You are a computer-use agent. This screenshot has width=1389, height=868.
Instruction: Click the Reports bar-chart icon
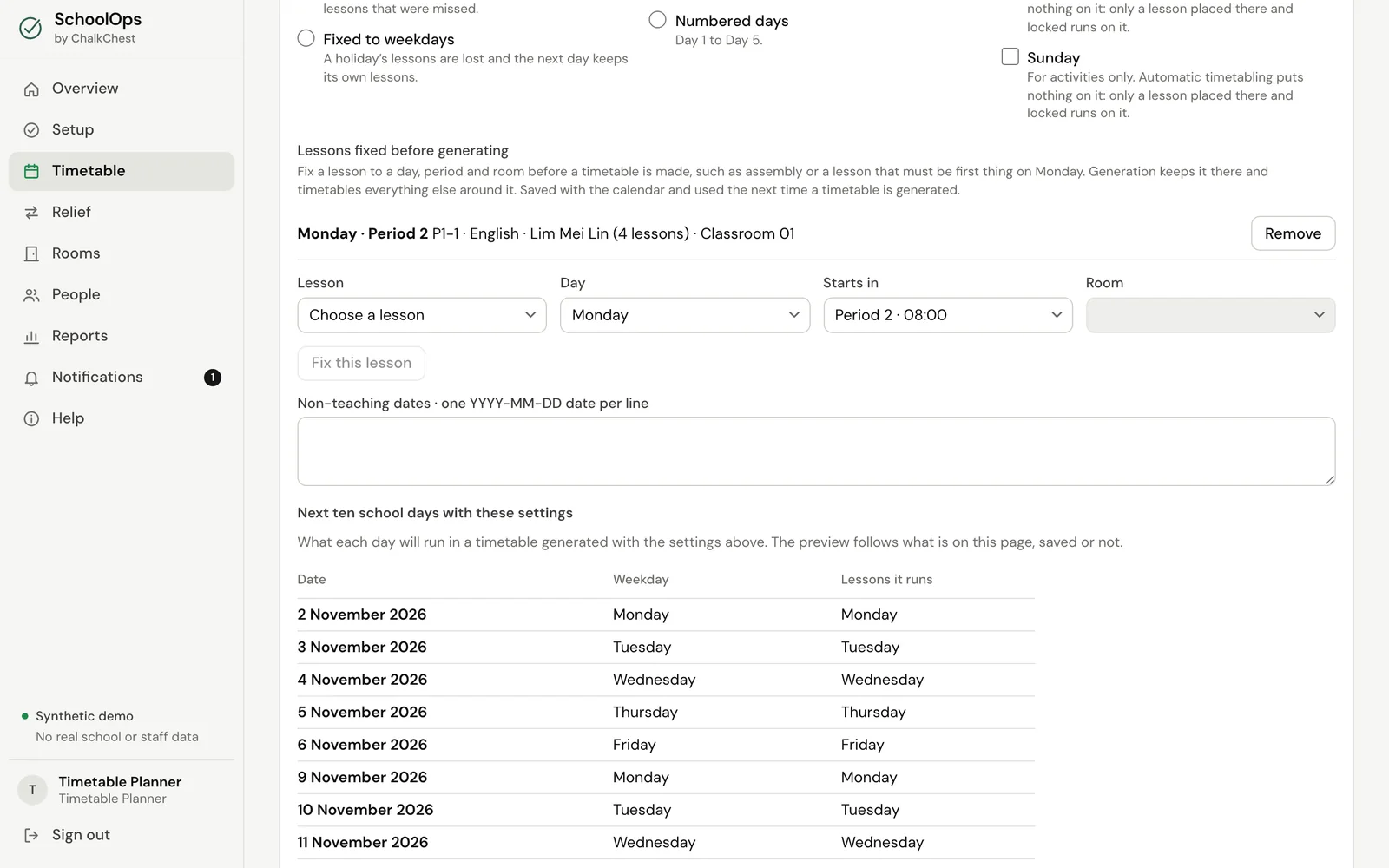click(x=31, y=337)
